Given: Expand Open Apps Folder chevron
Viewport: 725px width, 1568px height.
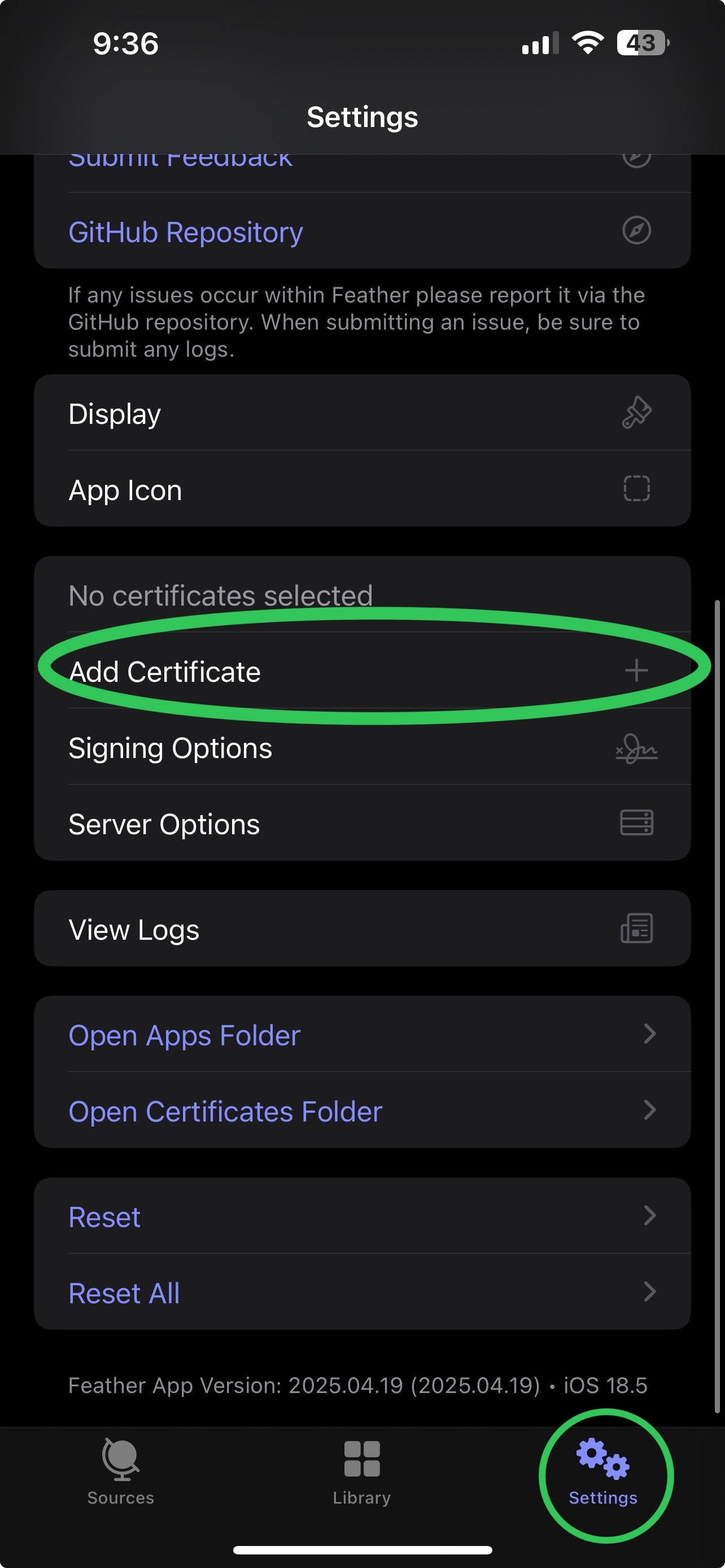Looking at the screenshot, I should (649, 1034).
